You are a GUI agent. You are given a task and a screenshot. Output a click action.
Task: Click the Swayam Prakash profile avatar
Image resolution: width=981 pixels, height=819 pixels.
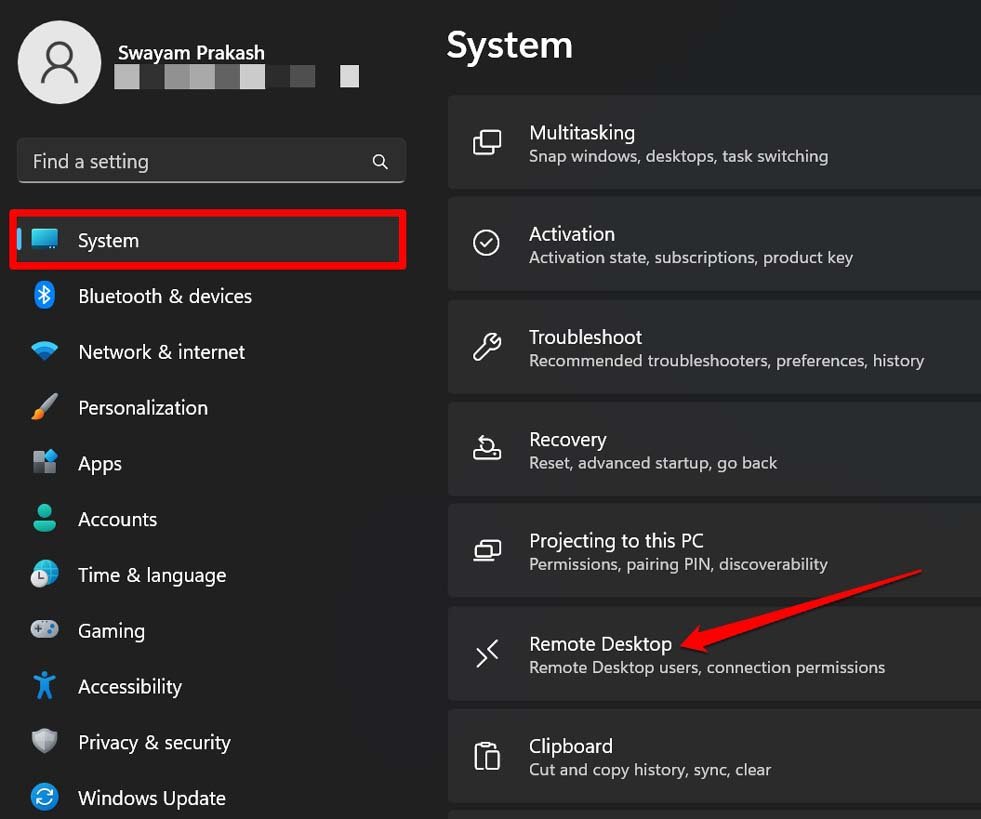point(59,62)
